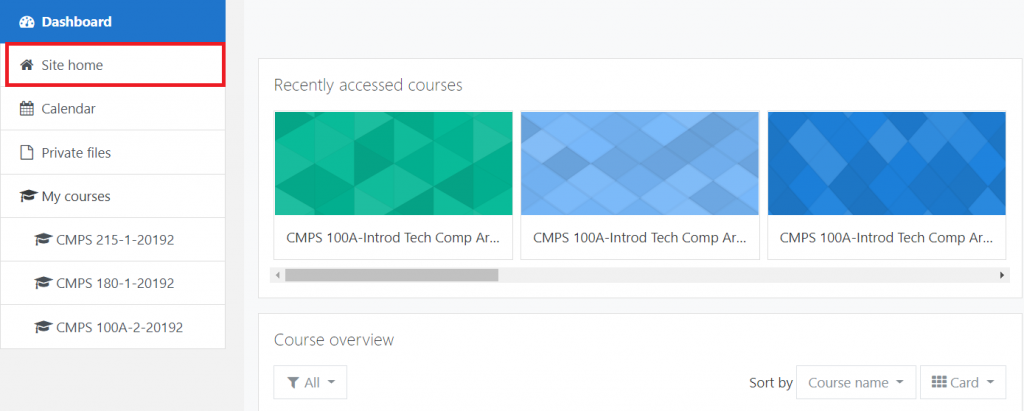Click graduation cap icon beside CMPS 180-1-20192
This screenshot has height=411, width=1024.
pyautogui.click(x=42, y=284)
